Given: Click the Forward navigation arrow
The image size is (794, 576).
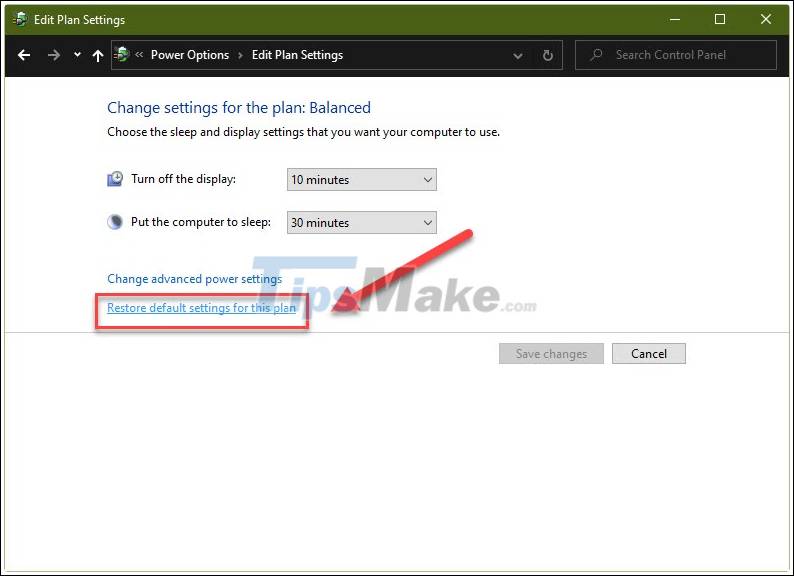Looking at the screenshot, I should (x=53, y=56).
